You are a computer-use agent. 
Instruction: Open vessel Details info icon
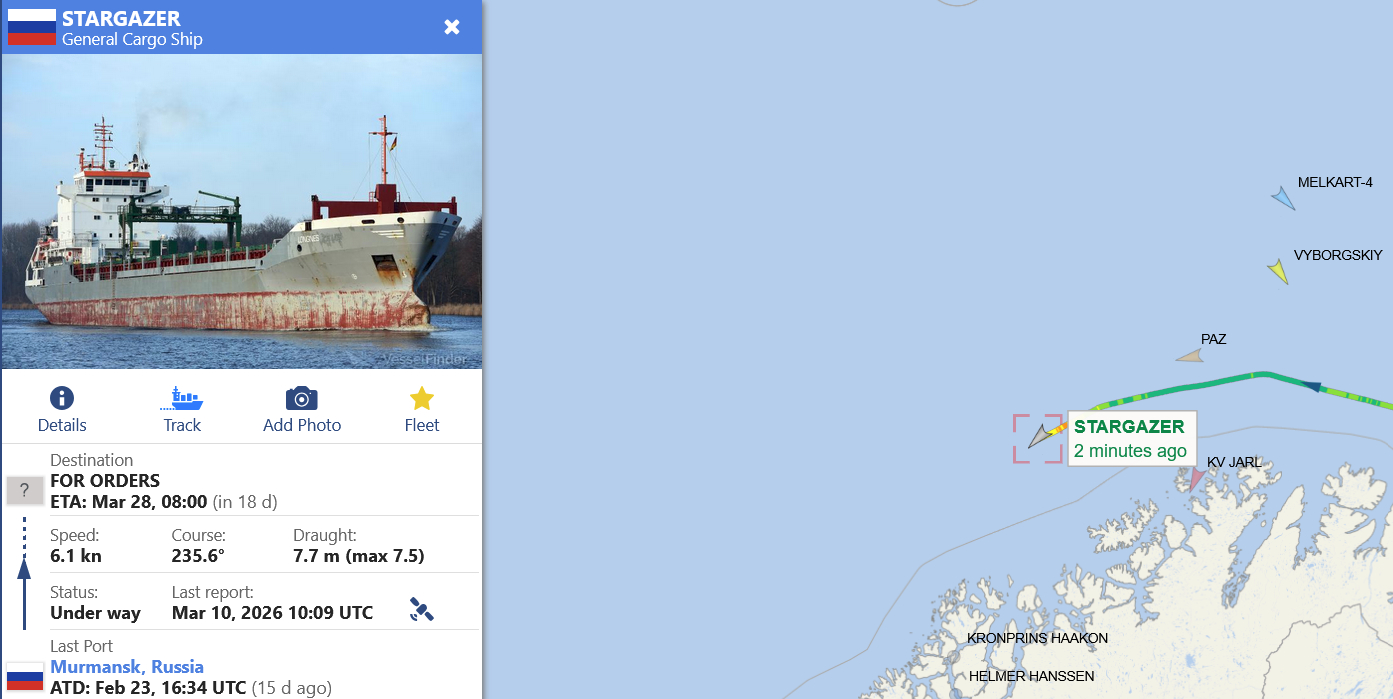(62, 398)
